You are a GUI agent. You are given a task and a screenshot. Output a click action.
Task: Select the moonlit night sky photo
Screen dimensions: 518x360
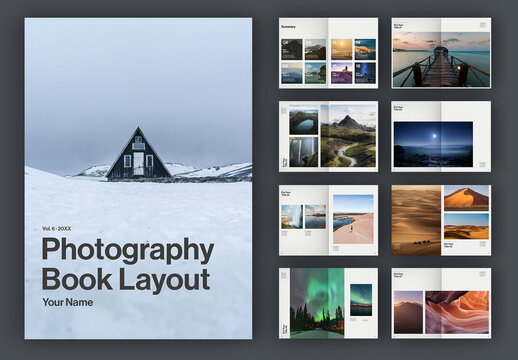click(x=433, y=144)
